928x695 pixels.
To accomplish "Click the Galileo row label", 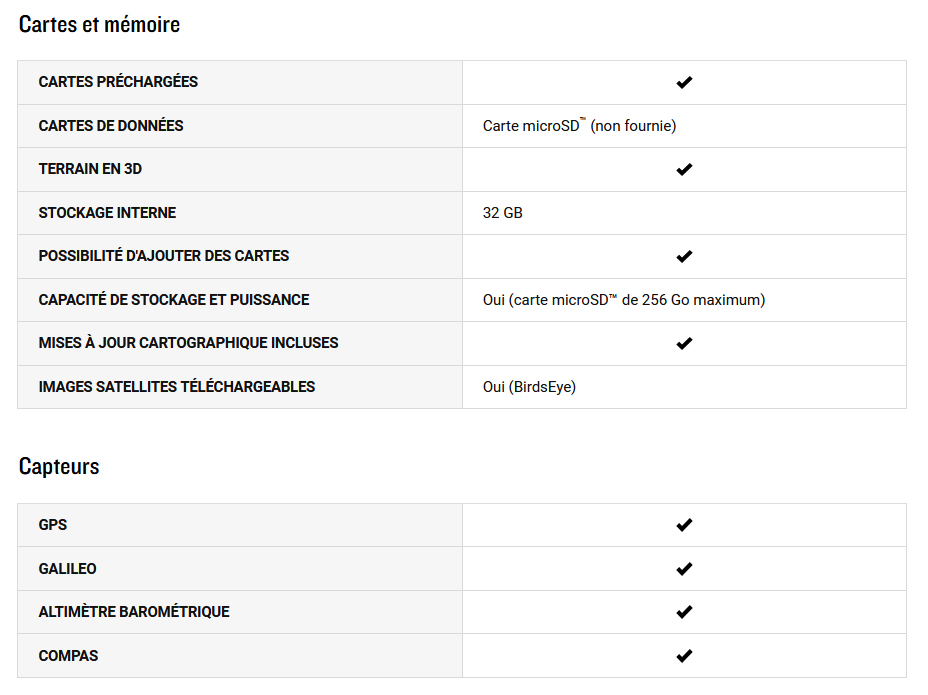I will click(67, 569).
